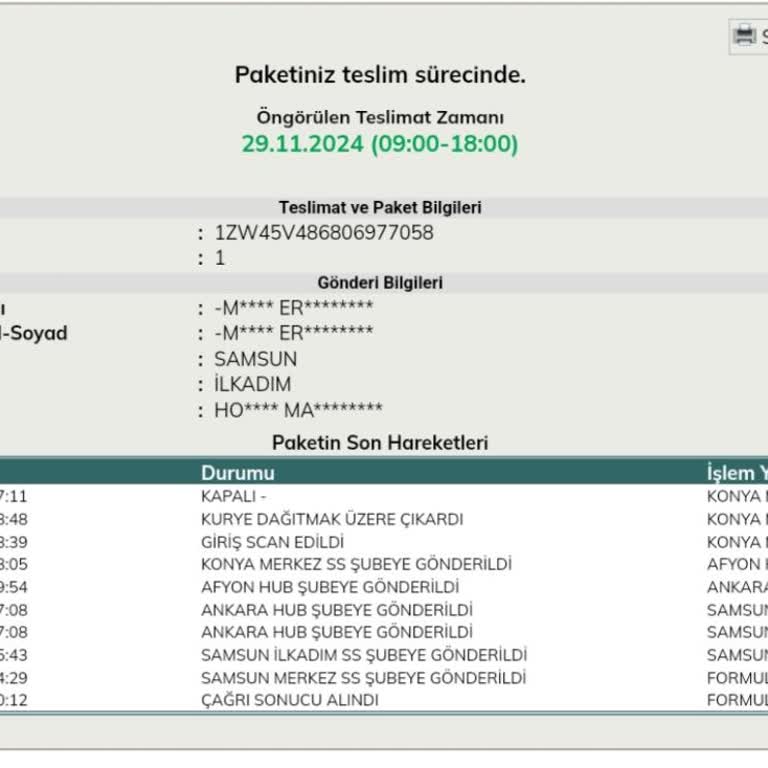Click the Paketin Son Hareketleri heading
This screenshot has width=768, height=768.
coord(380,442)
